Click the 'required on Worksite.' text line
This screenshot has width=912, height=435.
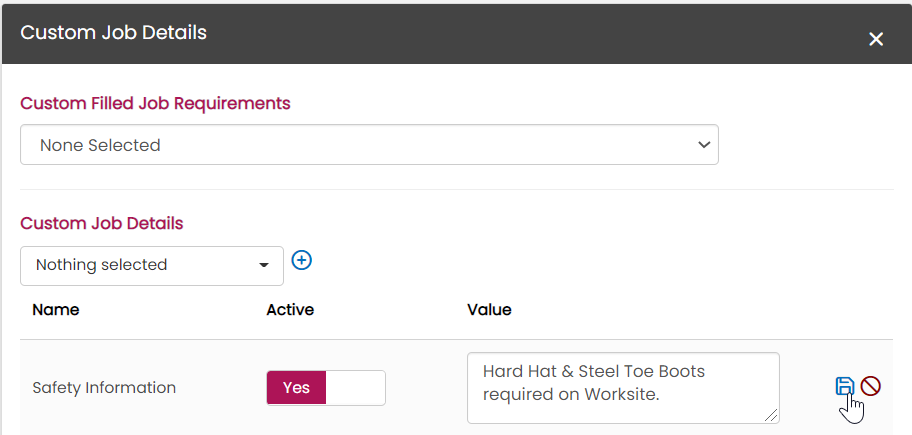[571, 394]
